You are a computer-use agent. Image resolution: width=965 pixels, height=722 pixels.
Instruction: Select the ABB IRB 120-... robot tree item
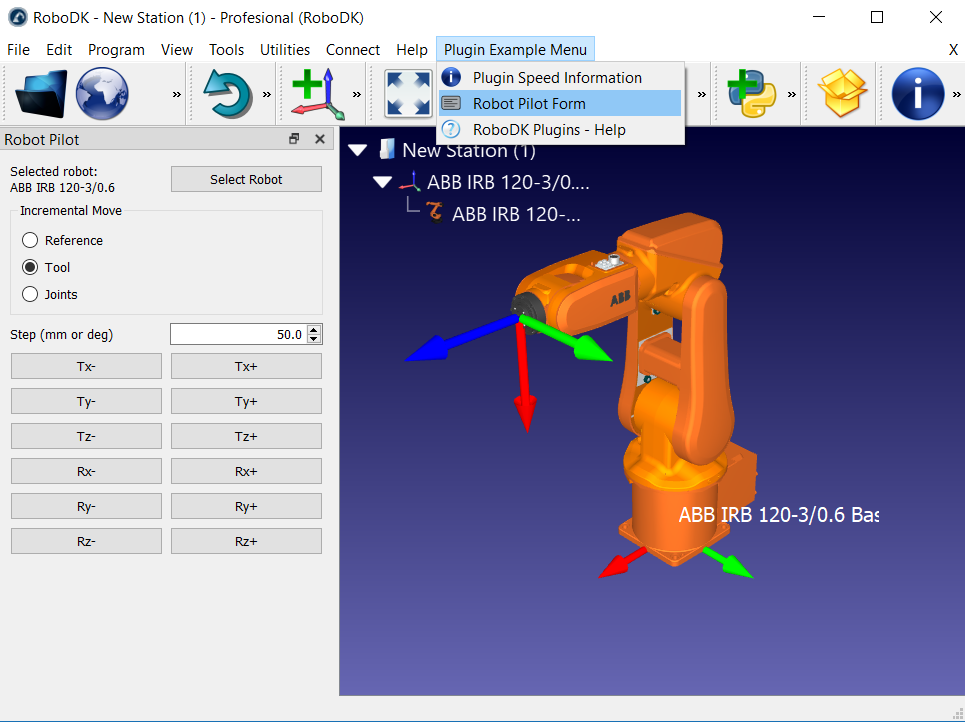[x=516, y=214]
